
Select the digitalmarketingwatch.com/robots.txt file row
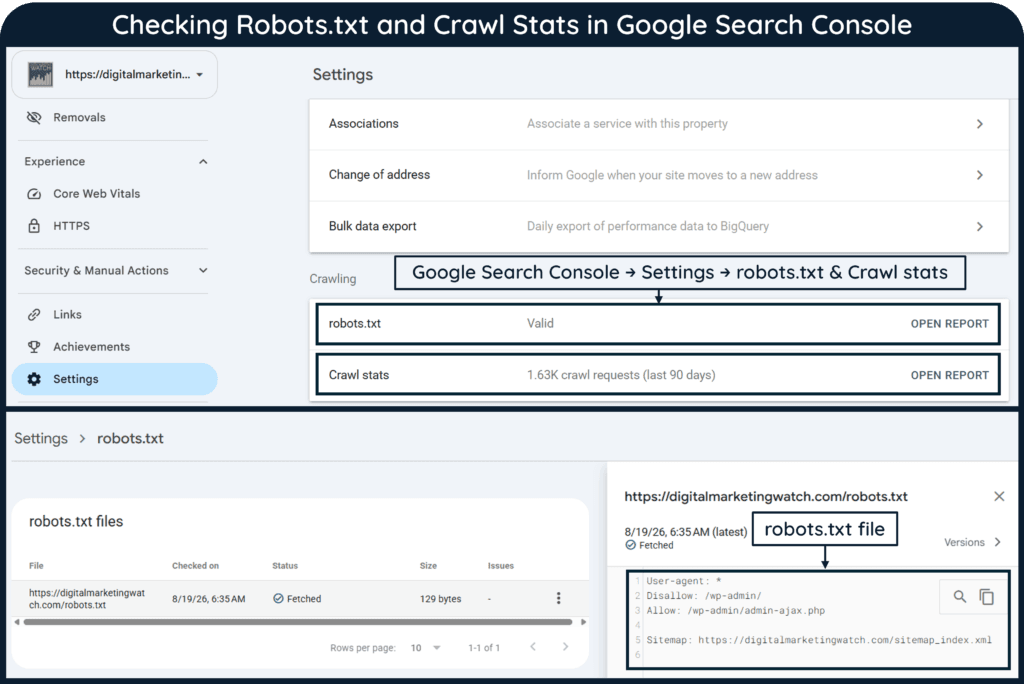300,598
